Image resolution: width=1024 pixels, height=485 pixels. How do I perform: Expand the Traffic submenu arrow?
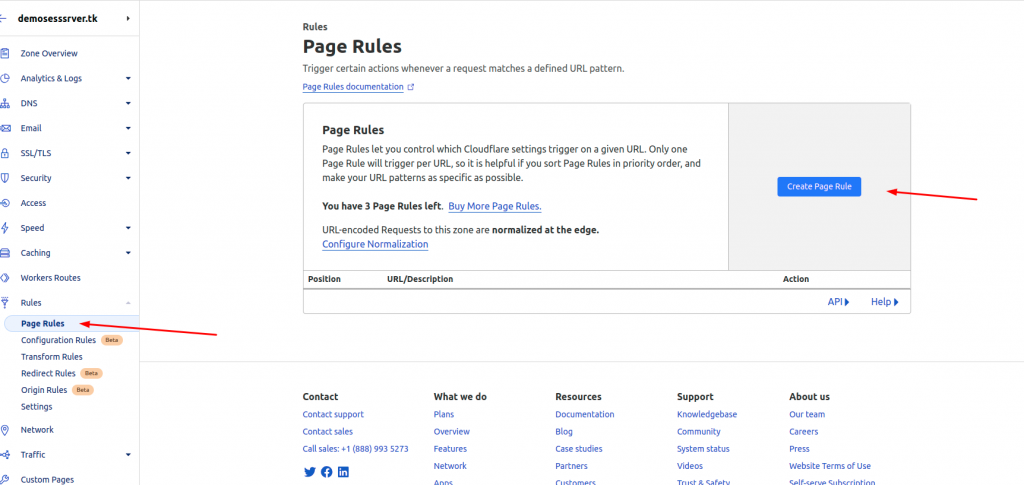[x=128, y=455]
